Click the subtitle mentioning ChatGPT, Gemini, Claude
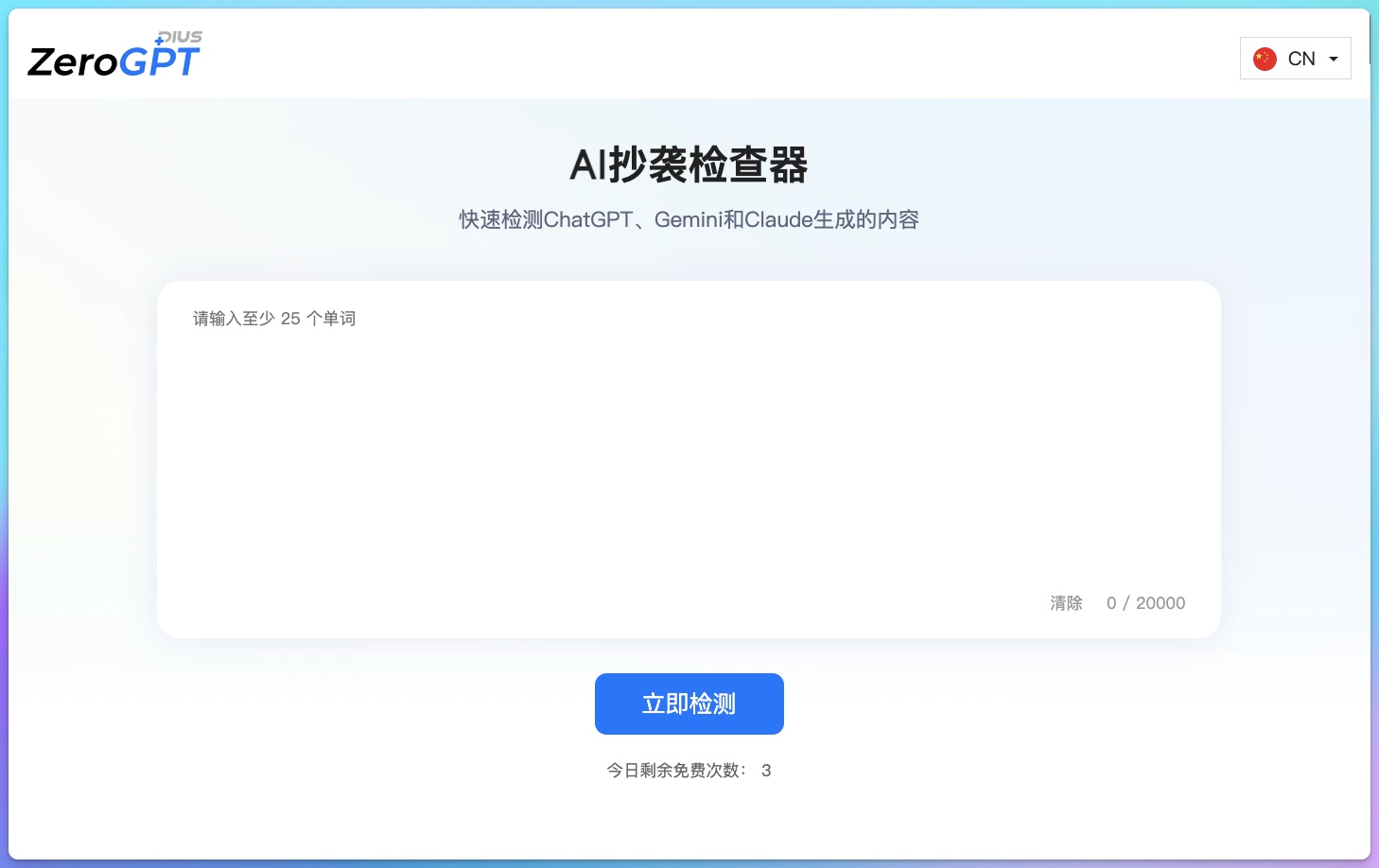The image size is (1379, 868). click(689, 219)
